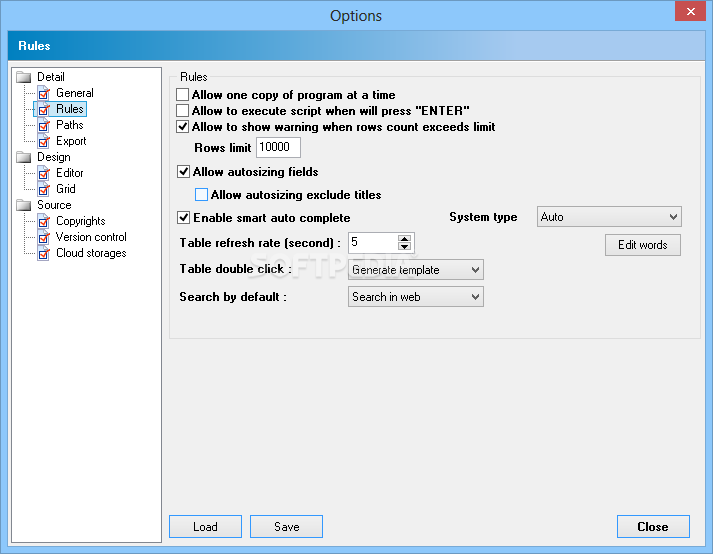The width and height of the screenshot is (713, 554).
Task: Open the Export settings page
Action: [71, 141]
